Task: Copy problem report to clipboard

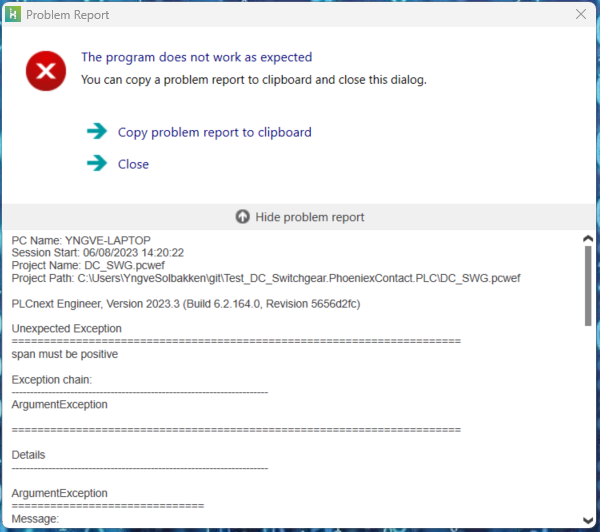Action: point(214,132)
